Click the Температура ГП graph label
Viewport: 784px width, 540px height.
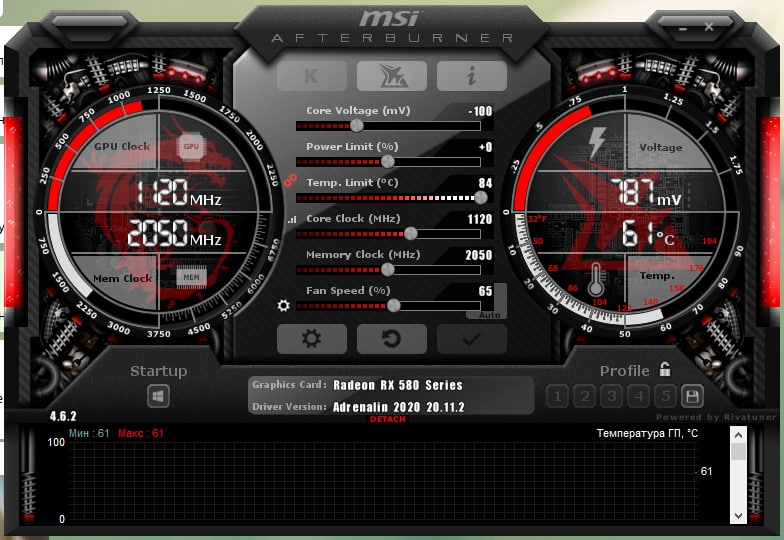[x=647, y=433]
